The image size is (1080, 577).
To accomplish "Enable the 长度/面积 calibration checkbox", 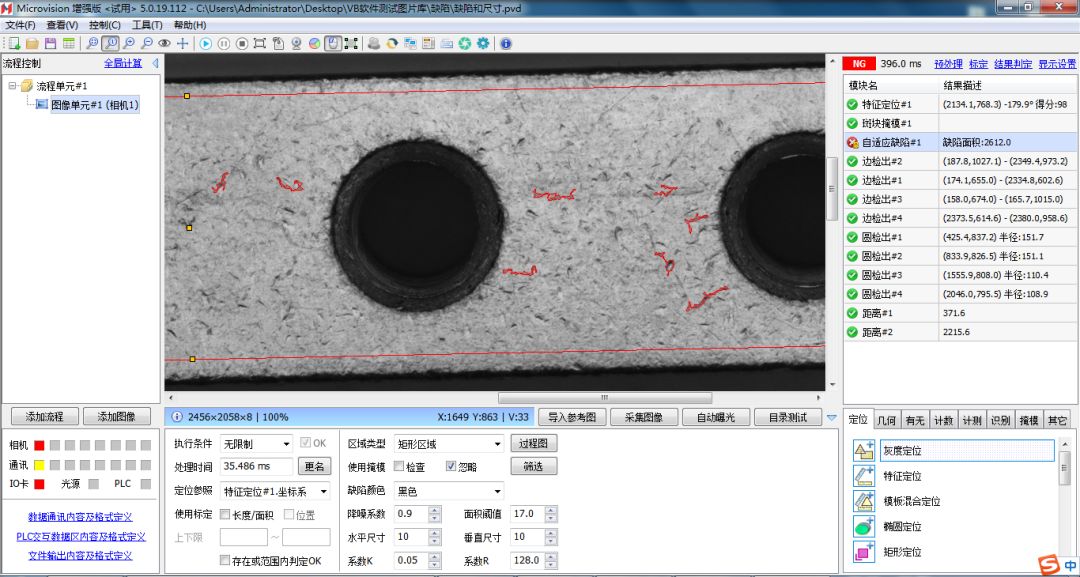I will click(x=225, y=514).
